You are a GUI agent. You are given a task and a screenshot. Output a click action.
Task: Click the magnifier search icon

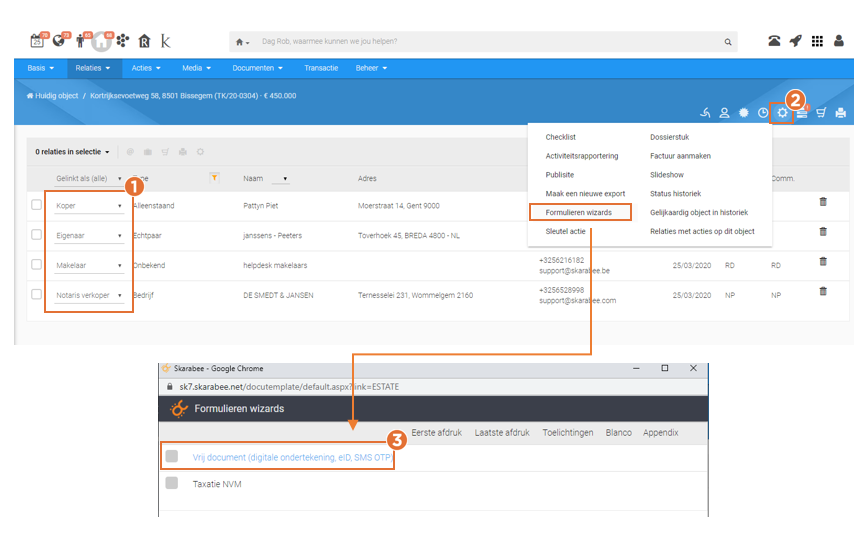(728, 42)
